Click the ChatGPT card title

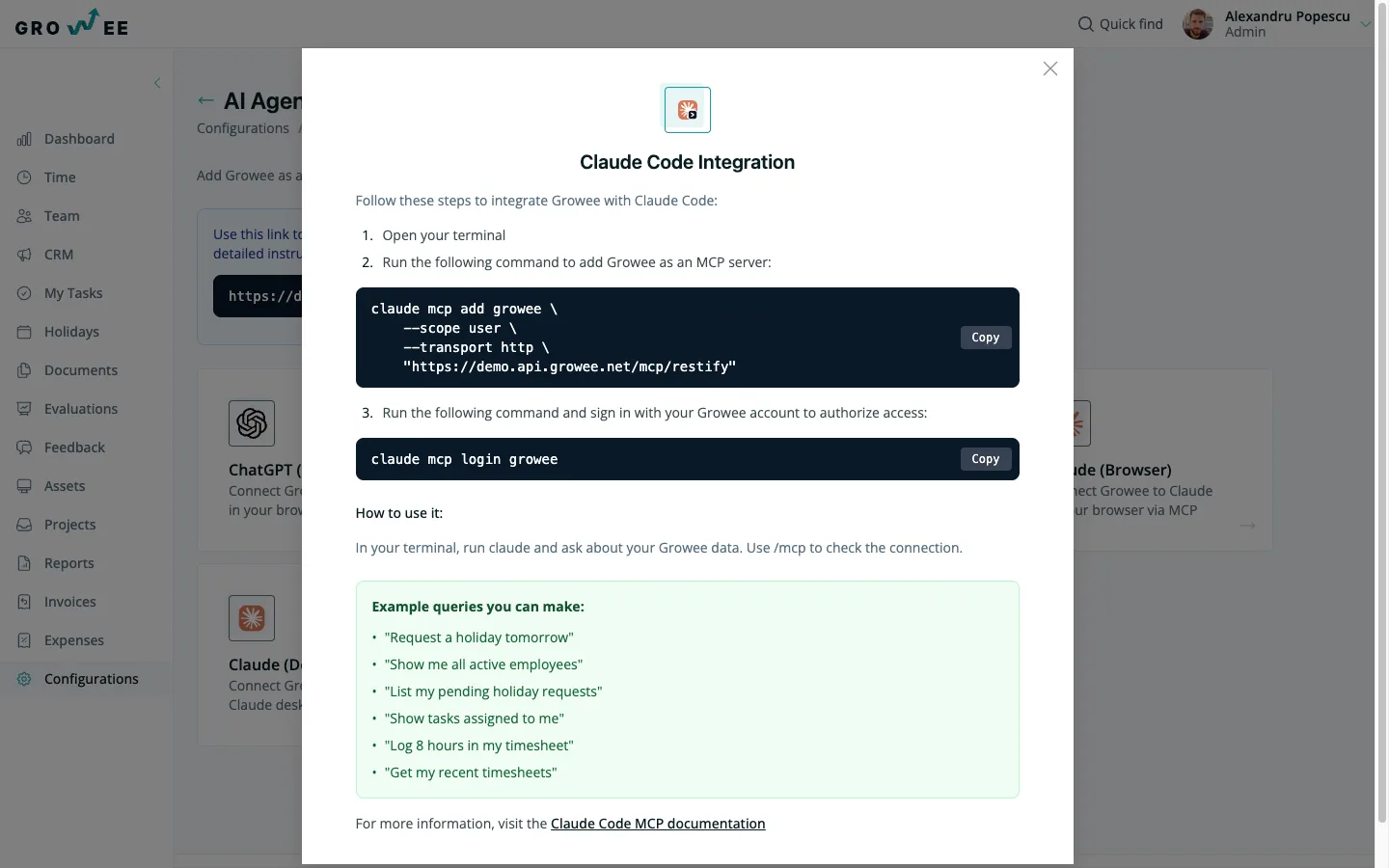coord(265,470)
